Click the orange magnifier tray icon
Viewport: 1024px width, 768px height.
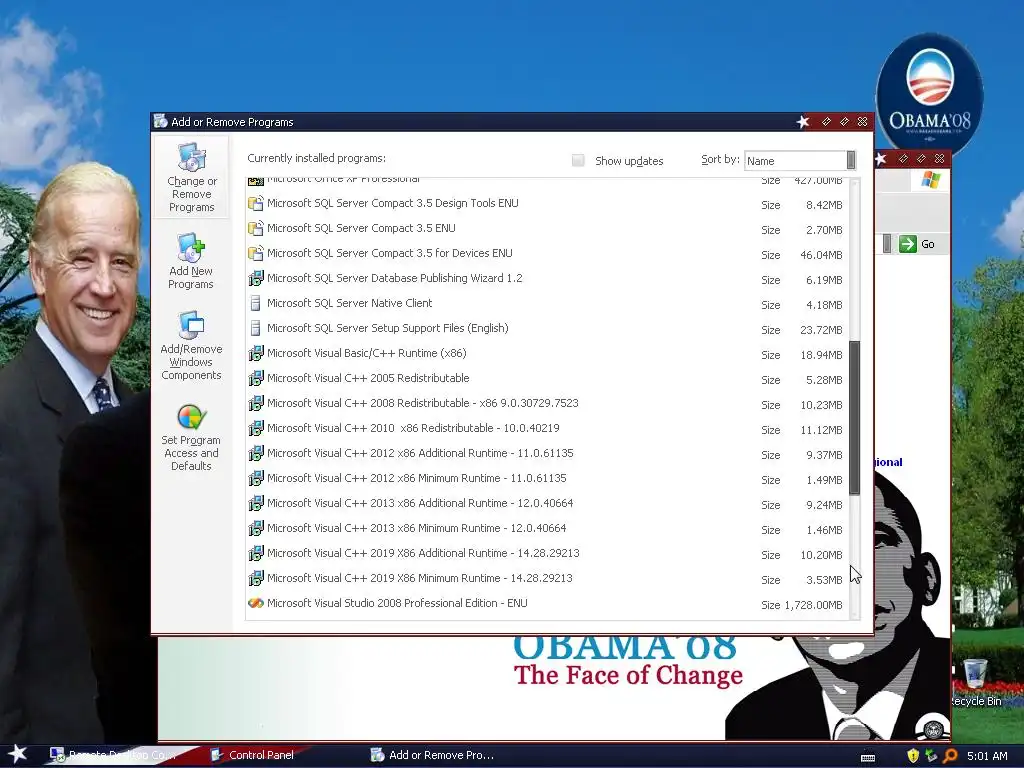click(x=950, y=756)
